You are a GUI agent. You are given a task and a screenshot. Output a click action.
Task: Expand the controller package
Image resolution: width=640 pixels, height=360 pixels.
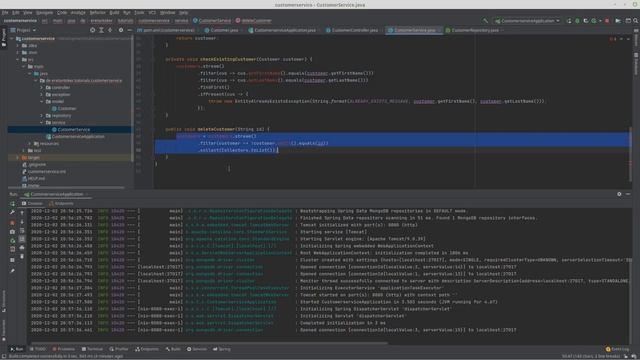[x=42, y=87]
